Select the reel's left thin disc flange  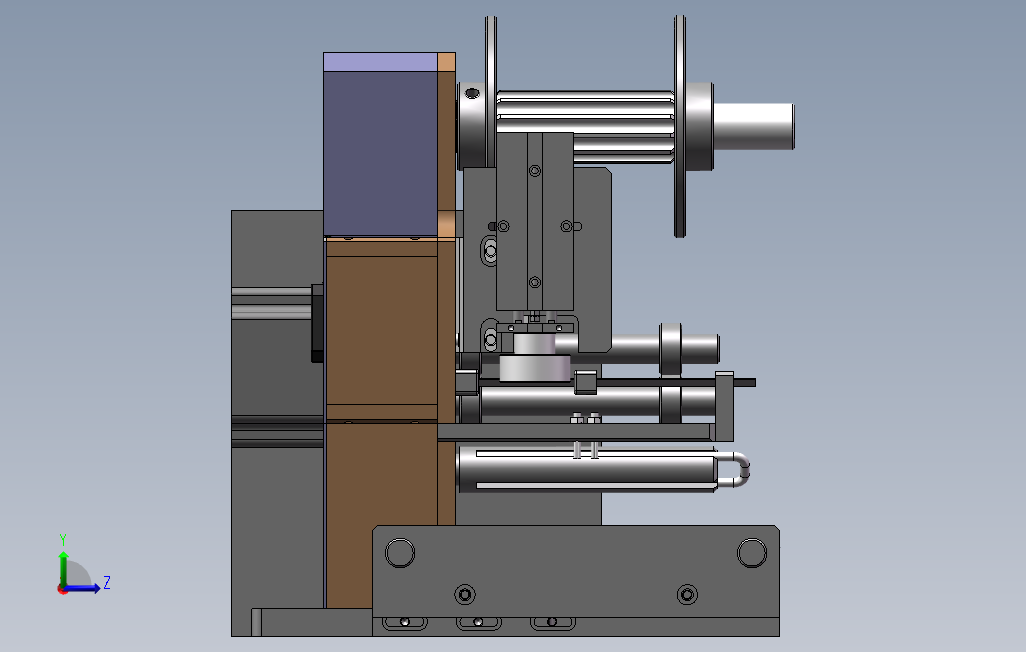point(491,92)
